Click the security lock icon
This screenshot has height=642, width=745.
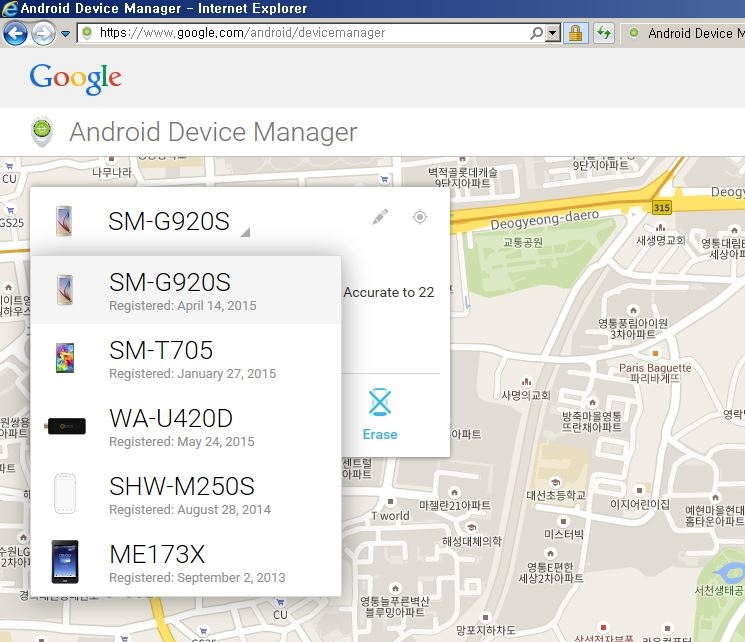coord(575,33)
